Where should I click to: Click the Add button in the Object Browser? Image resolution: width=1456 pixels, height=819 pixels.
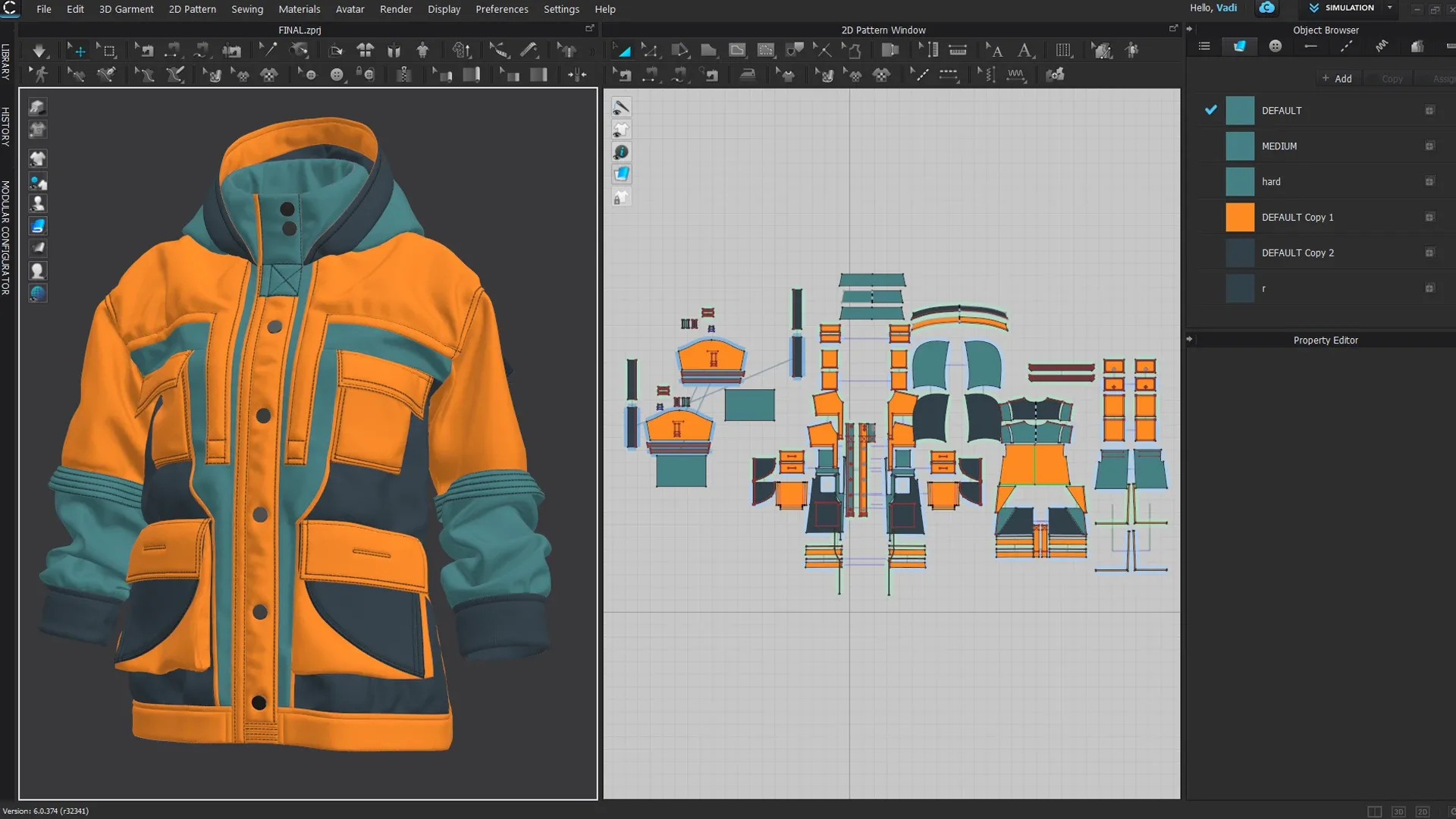click(1337, 78)
